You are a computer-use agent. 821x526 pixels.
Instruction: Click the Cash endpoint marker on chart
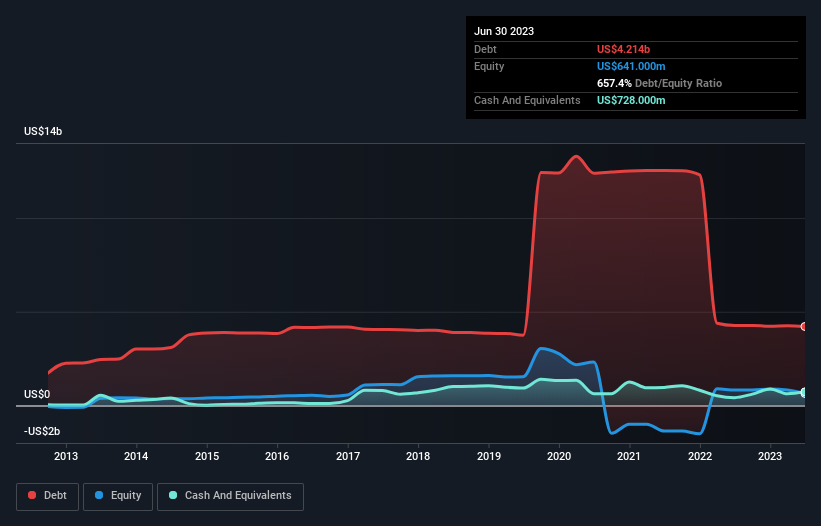click(804, 393)
